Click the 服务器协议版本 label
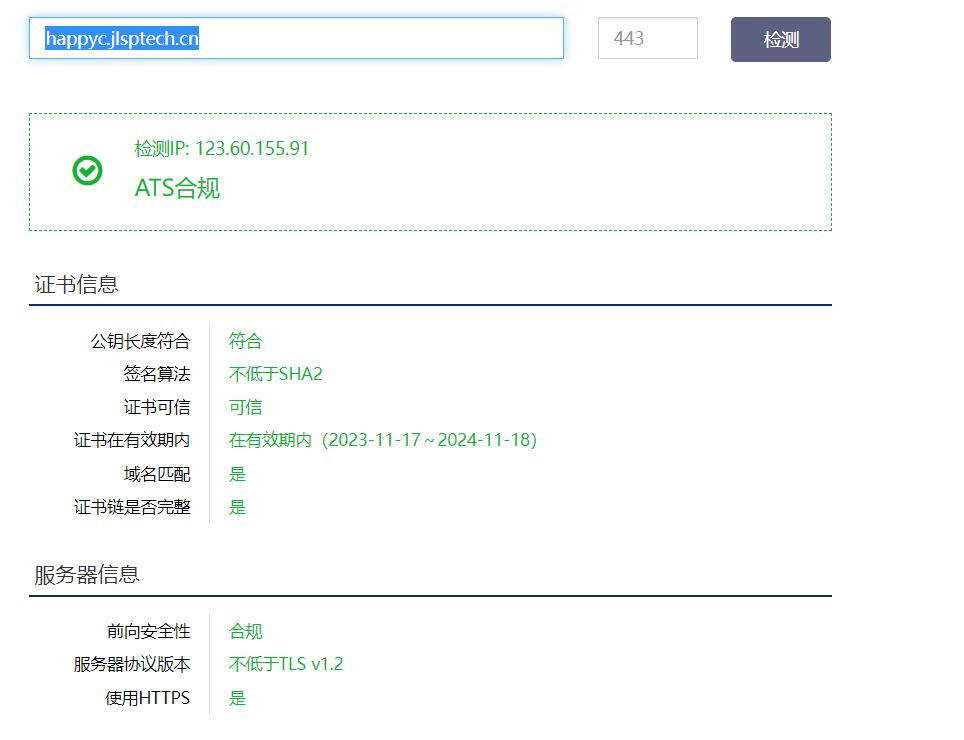Image resolution: width=964 pixels, height=740 pixels. (x=132, y=664)
